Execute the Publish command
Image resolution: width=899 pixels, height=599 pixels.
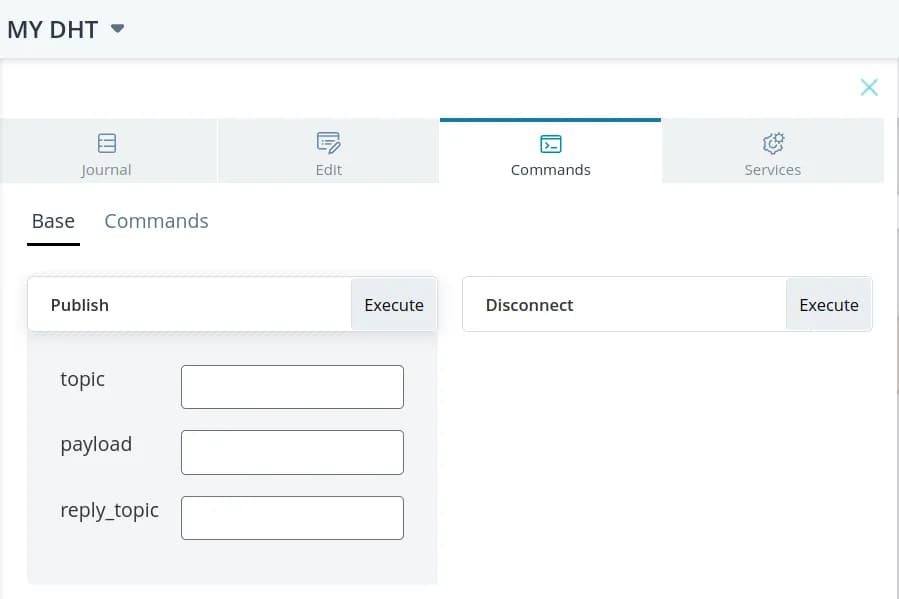(x=393, y=305)
